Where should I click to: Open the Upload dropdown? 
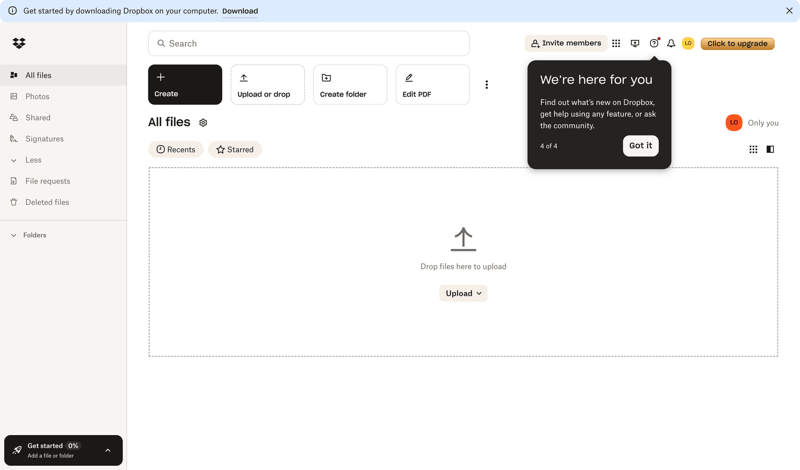463,293
